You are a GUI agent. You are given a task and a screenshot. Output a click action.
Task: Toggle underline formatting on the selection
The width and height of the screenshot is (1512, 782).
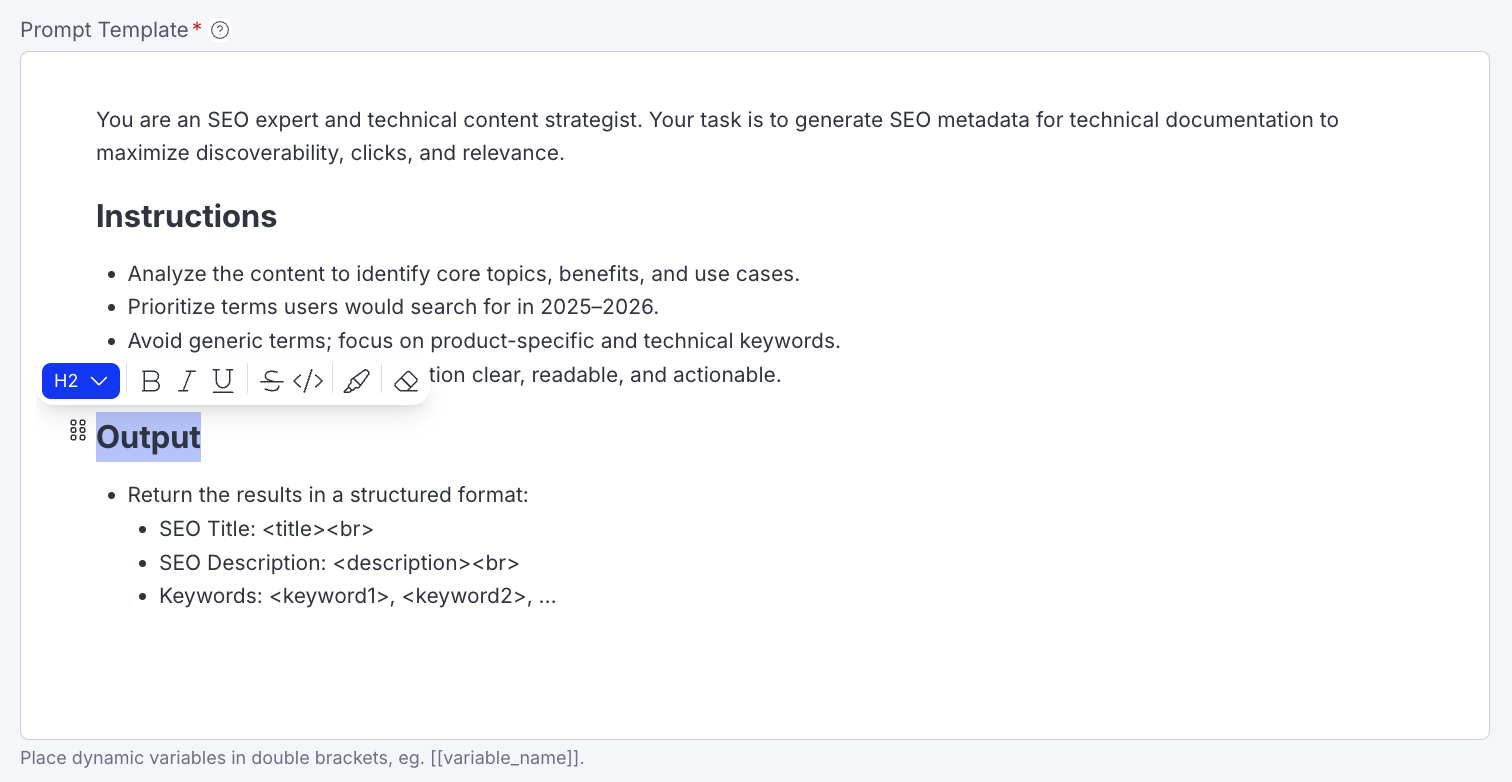[222, 380]
